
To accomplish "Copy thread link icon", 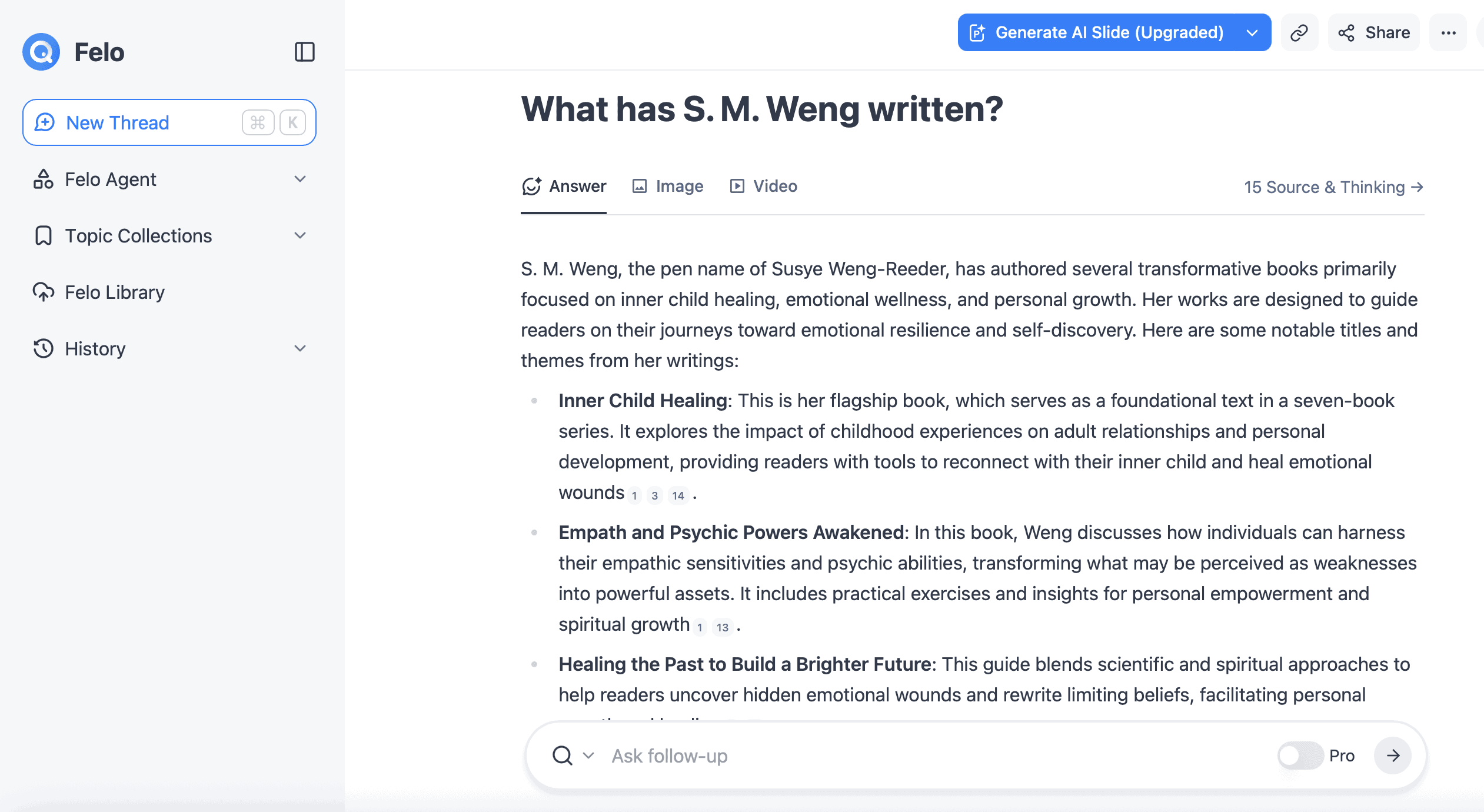I will 1299,32.
